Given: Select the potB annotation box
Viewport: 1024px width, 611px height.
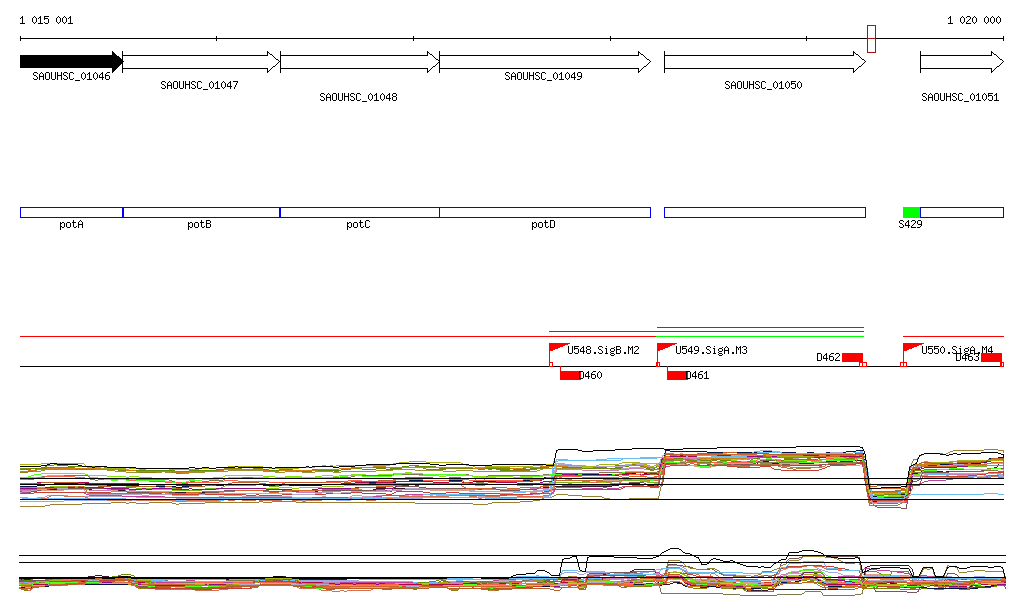Looking at the screenshot, I should coord(201,212).
